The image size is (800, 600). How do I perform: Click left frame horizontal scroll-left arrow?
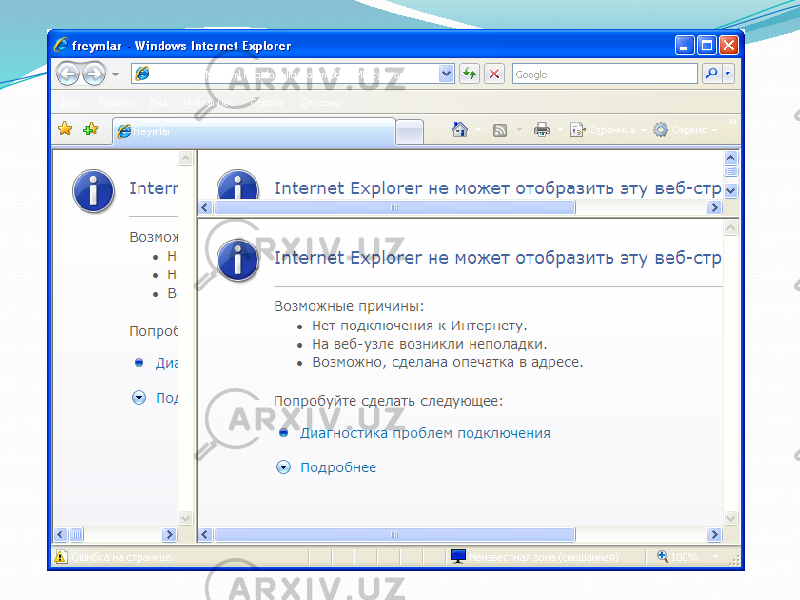pyautogui.click(x=60, y=534)
